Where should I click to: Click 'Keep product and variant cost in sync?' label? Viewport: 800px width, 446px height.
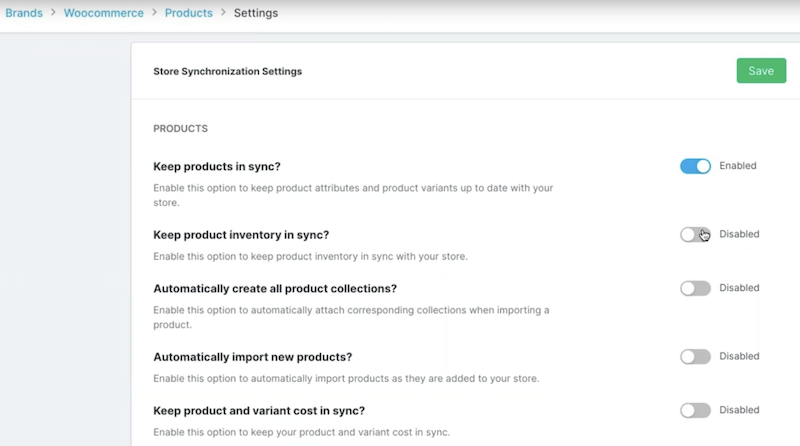[x=259, y=411]
